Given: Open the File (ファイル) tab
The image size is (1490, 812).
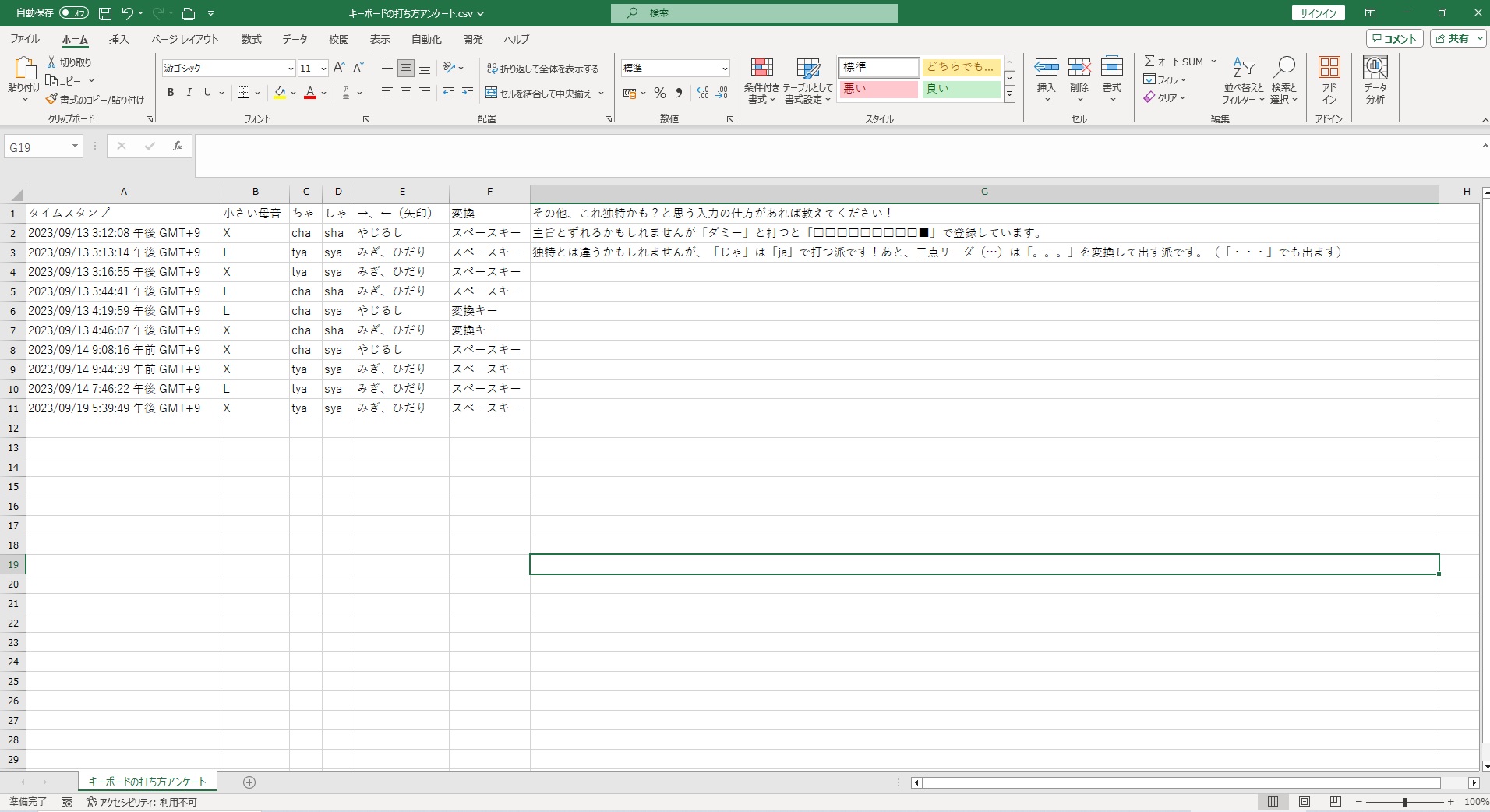Looking at the screenshot, I should tap(25, 39).
